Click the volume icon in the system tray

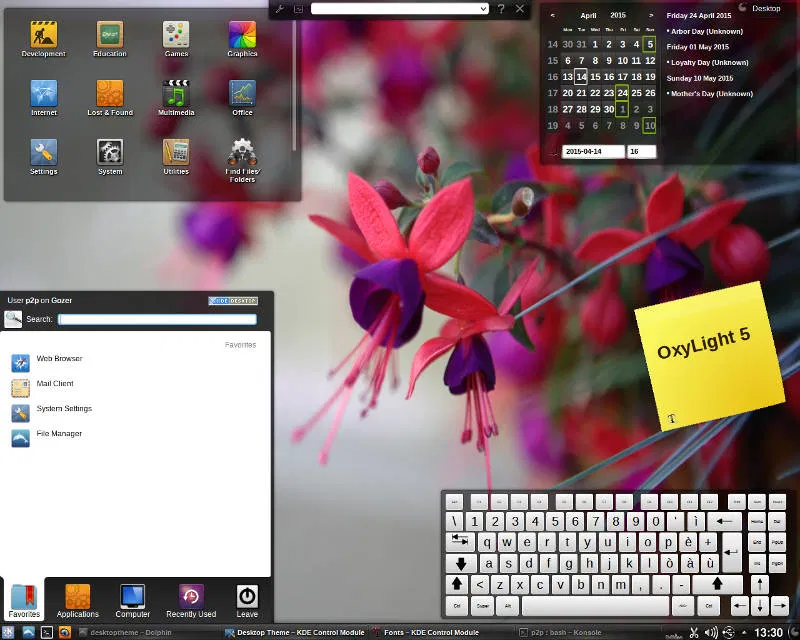pos(711,631)
